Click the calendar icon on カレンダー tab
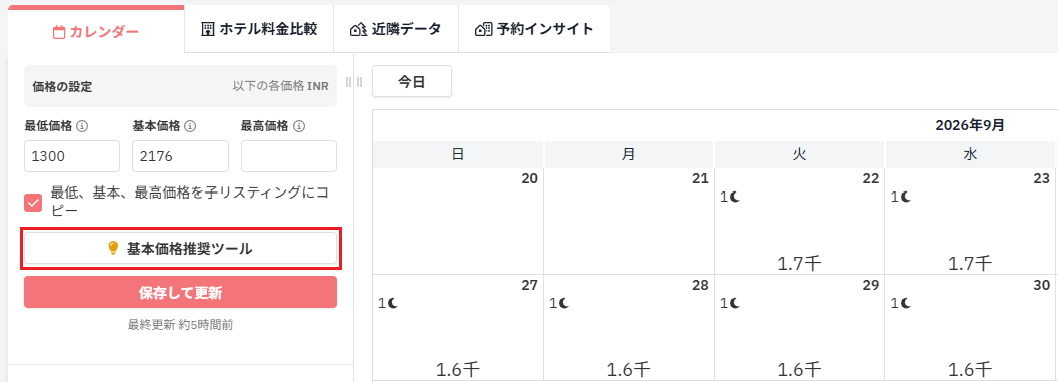The width and height of the screenshot is (1058, 382). (59, 32)
